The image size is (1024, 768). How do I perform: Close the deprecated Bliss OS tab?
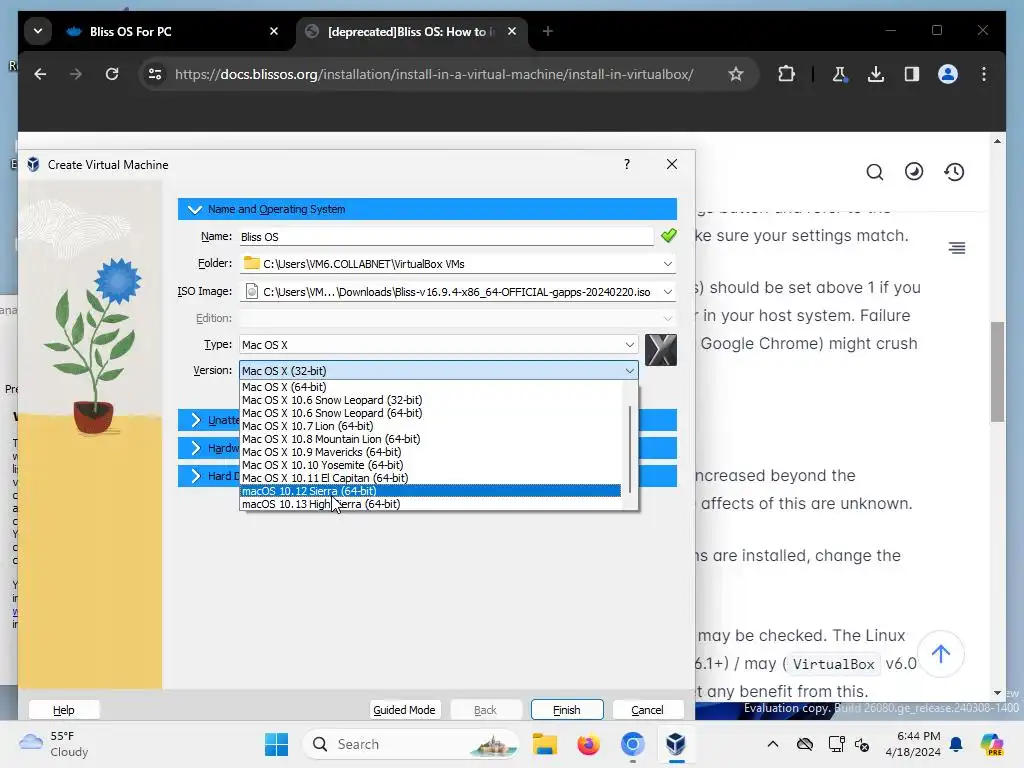[512, 31]
